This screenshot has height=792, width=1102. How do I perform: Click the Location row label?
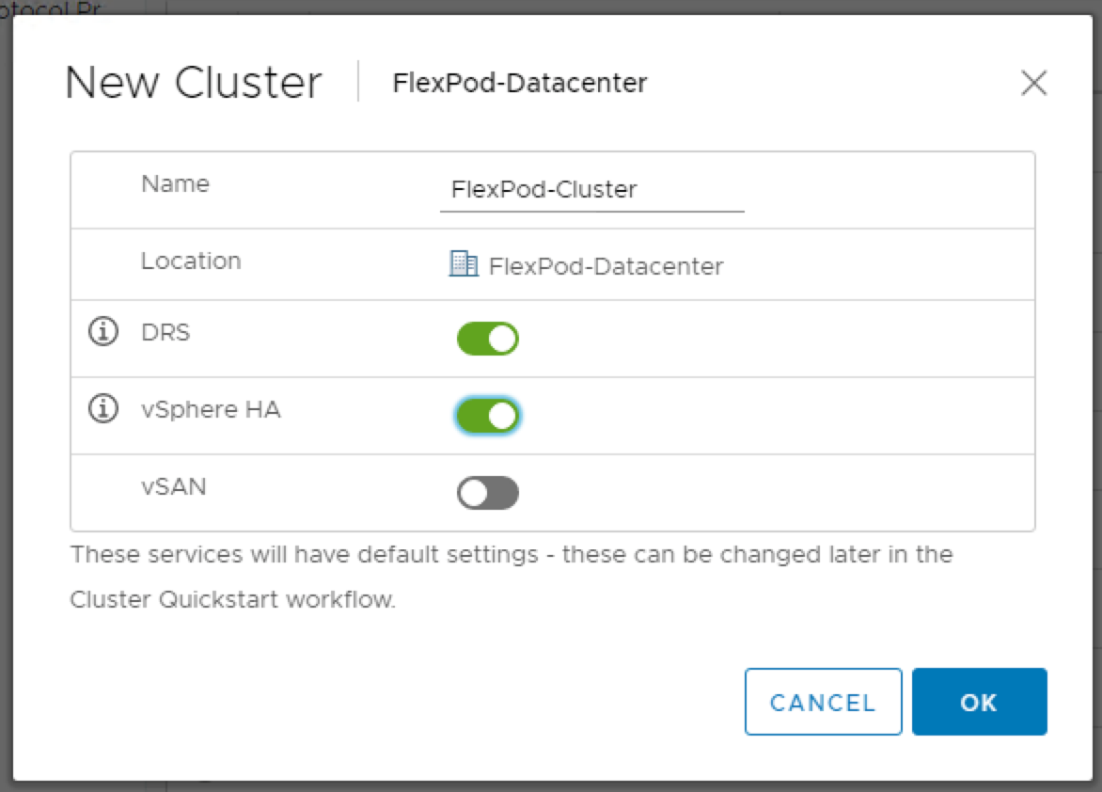pyautogui.click(x=191, y=261)
